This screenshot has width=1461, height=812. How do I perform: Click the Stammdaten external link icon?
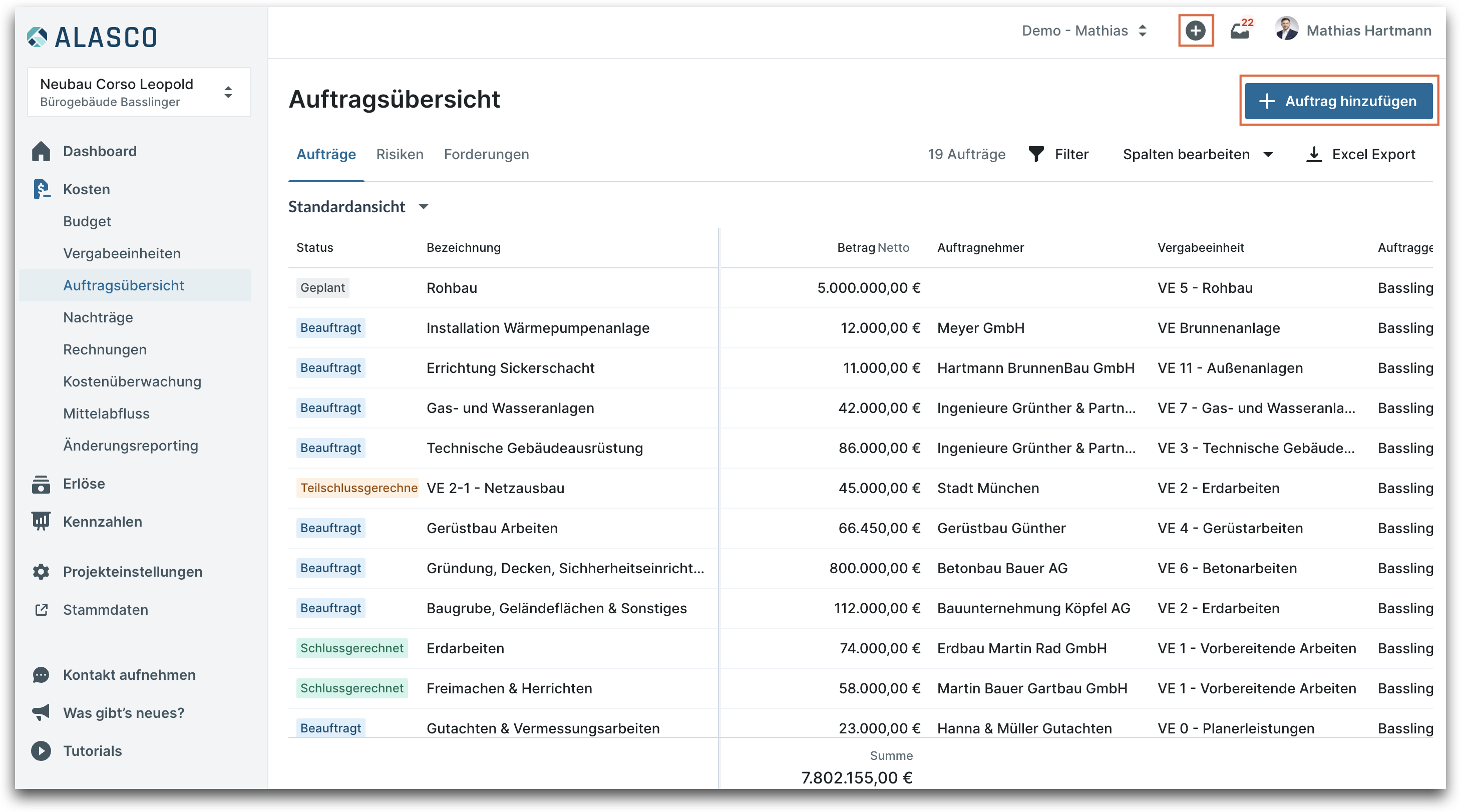pyautogui.click(x=41, y=610)
